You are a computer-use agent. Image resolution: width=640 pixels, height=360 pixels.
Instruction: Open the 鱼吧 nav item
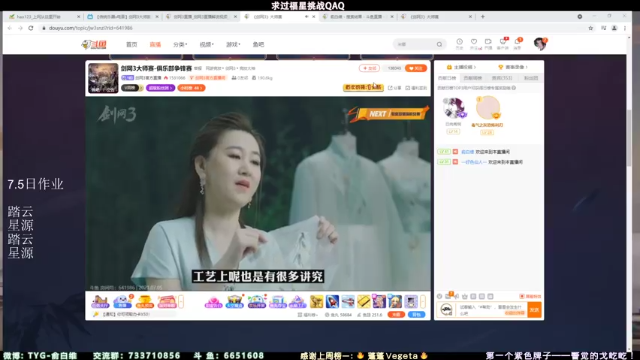point(258,44)
